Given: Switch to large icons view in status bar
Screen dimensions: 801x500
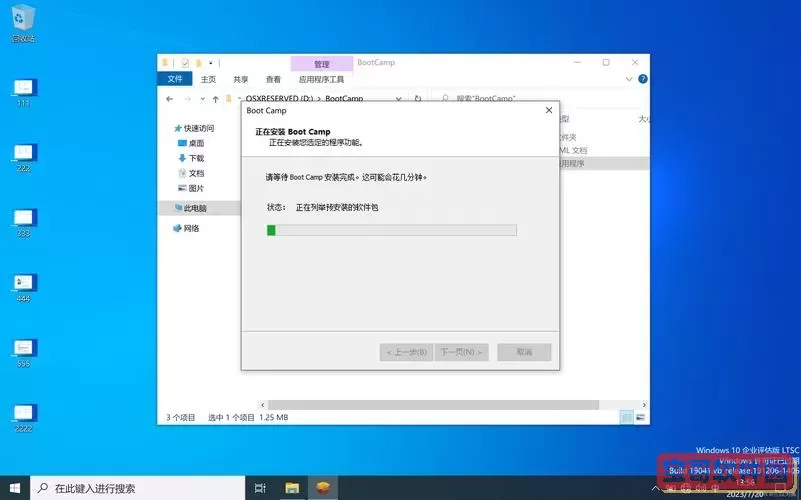Looking at the screenshot, I should click(640, 417).
